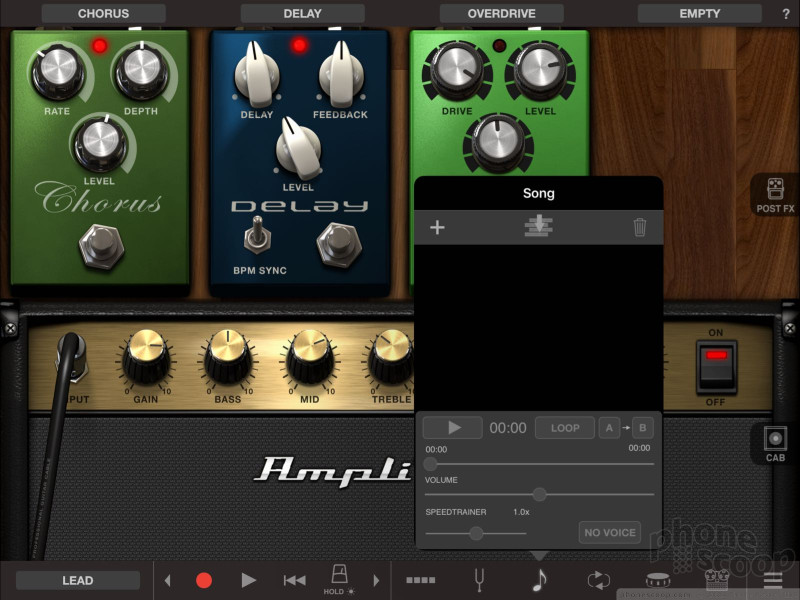Click the SPEEDTRAINER slider handle
Image resolution: width=800 pixels, height=600 pixels.
(476, 533)
